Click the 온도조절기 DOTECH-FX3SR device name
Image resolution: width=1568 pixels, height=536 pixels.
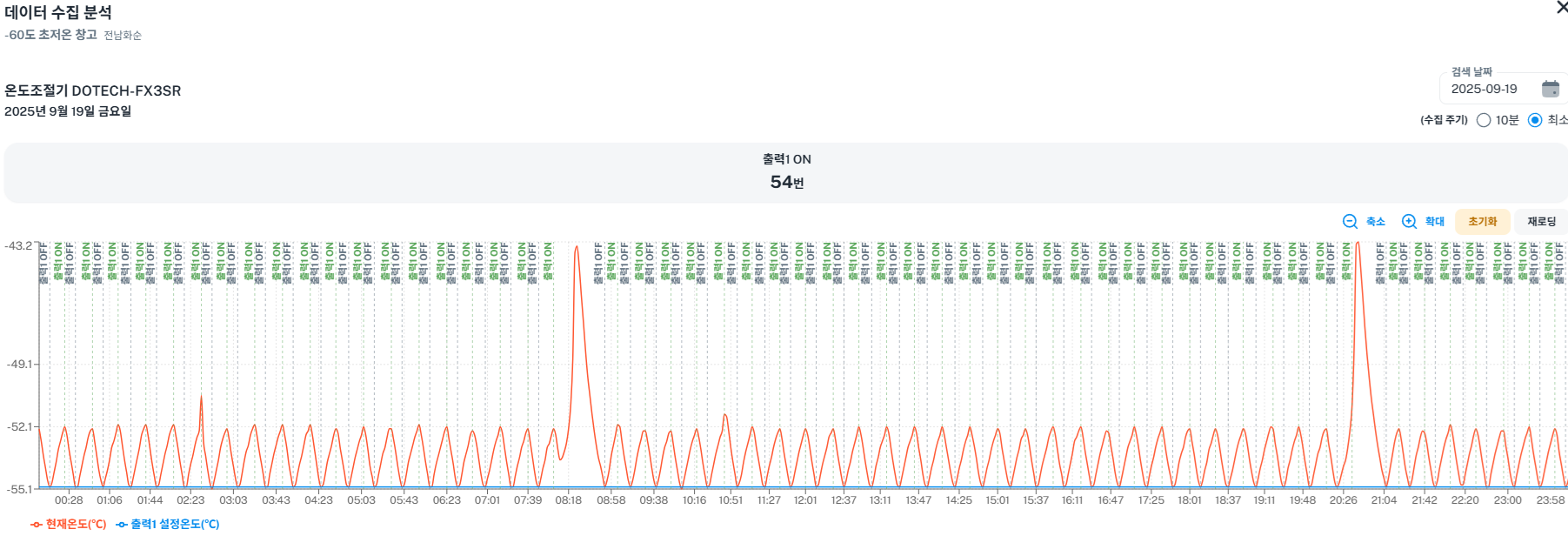(x=93, y=90)
